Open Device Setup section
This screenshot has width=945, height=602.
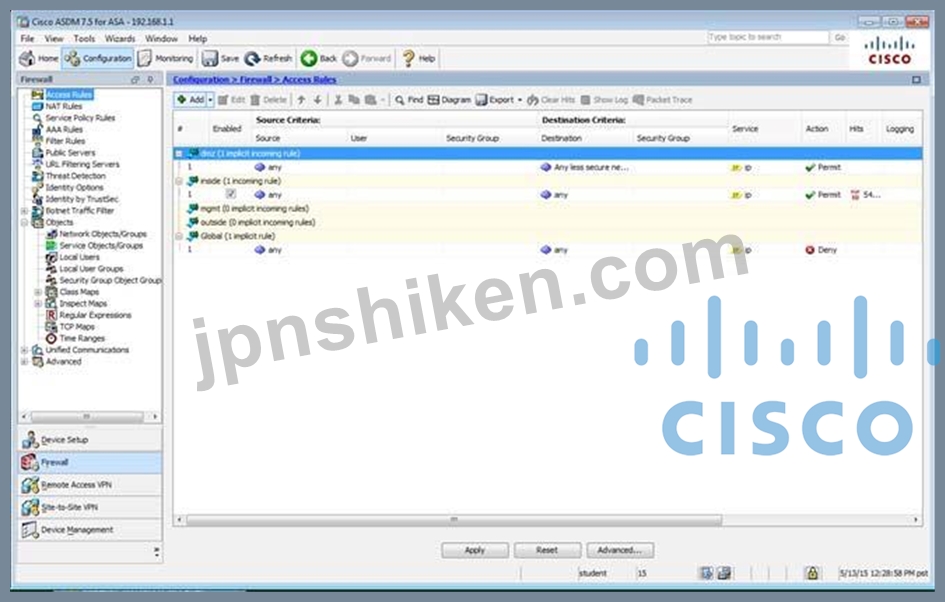coord(90,440)
